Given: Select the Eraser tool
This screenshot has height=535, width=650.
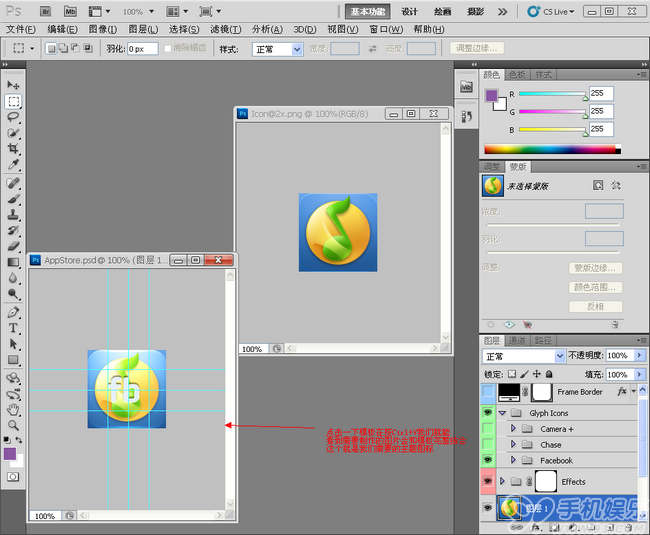Looking at the screenshot, I should point(13,246).
